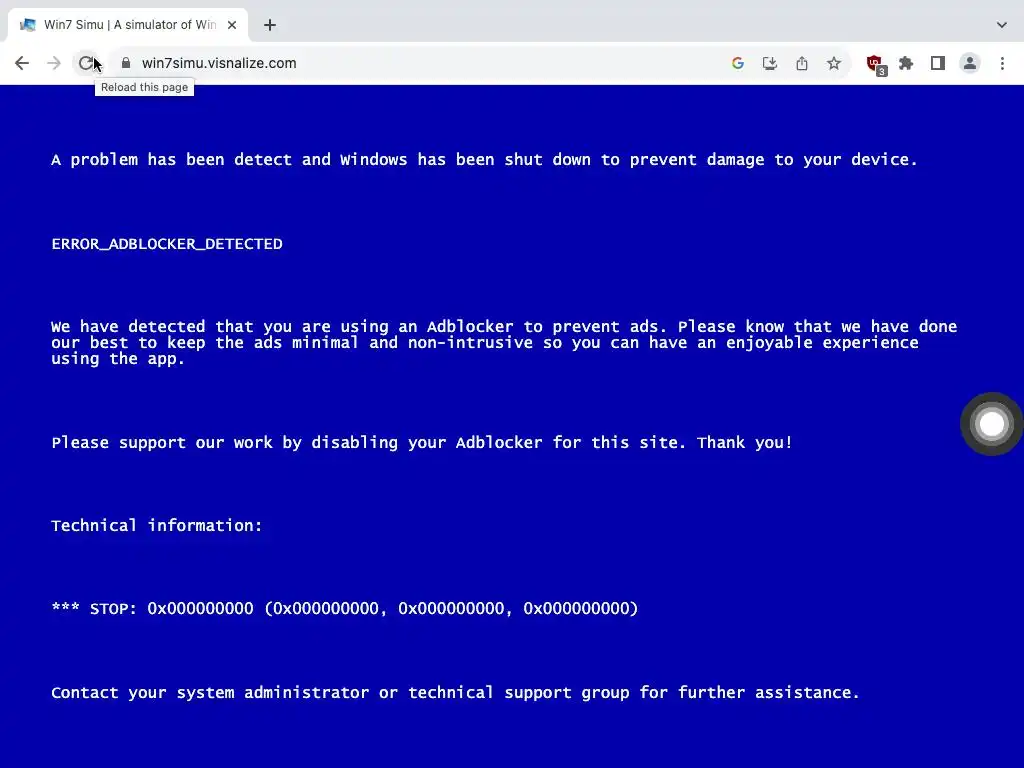The width and height of the screenshot is (1024, 768).
Task: Open the user profile menu
Action: (x=970, y=63)
